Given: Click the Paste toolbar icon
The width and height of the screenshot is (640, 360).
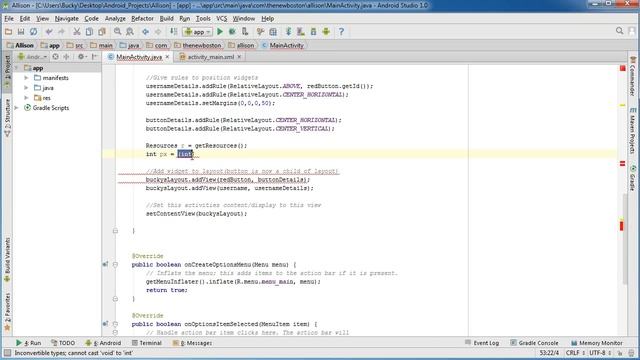Looking at the screenshot, I should [102, 31].
